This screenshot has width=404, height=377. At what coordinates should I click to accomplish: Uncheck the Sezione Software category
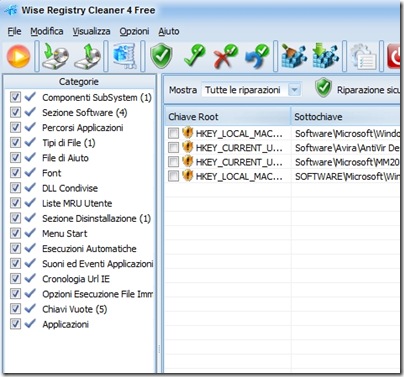tap(15, 112)
